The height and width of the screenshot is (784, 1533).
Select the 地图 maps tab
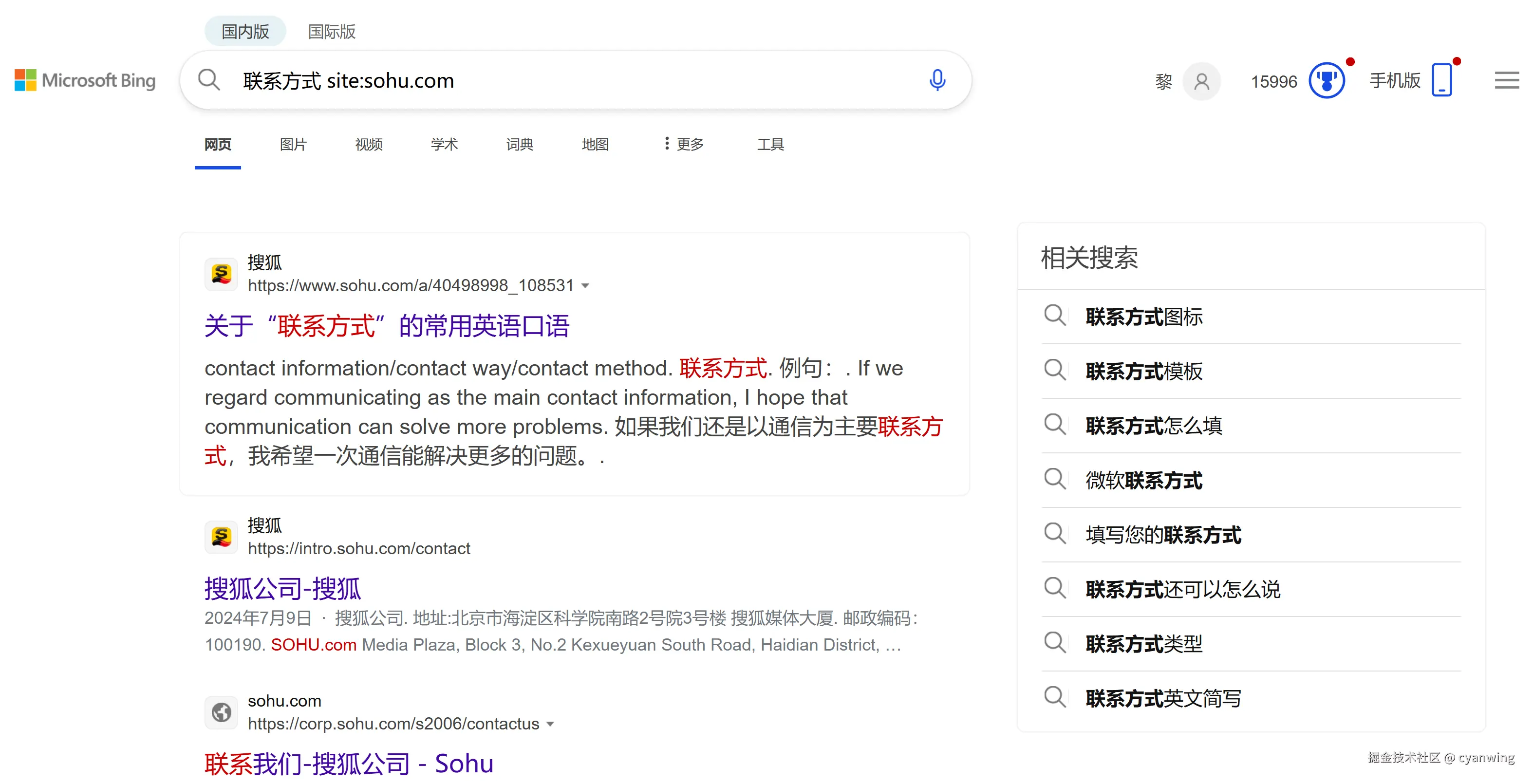[x=595, y=144]
